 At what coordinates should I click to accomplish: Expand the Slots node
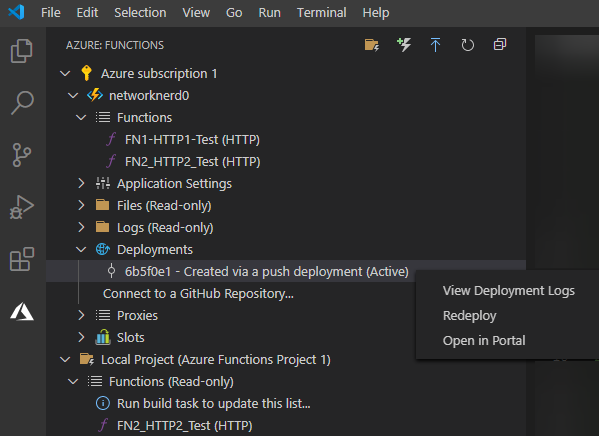[81, 337]
